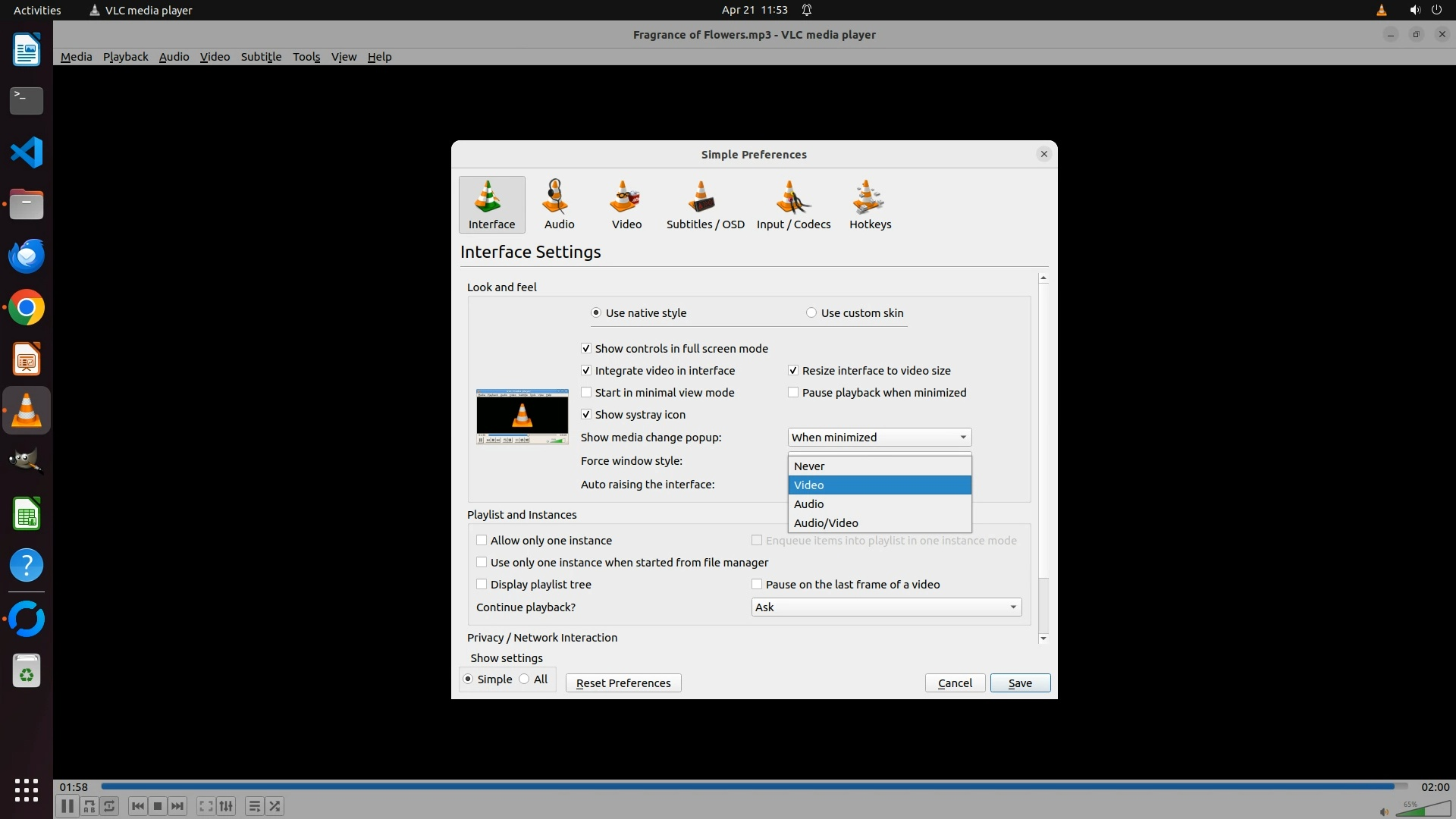Click the shuffle playback icon

click(x=275, y=806)
